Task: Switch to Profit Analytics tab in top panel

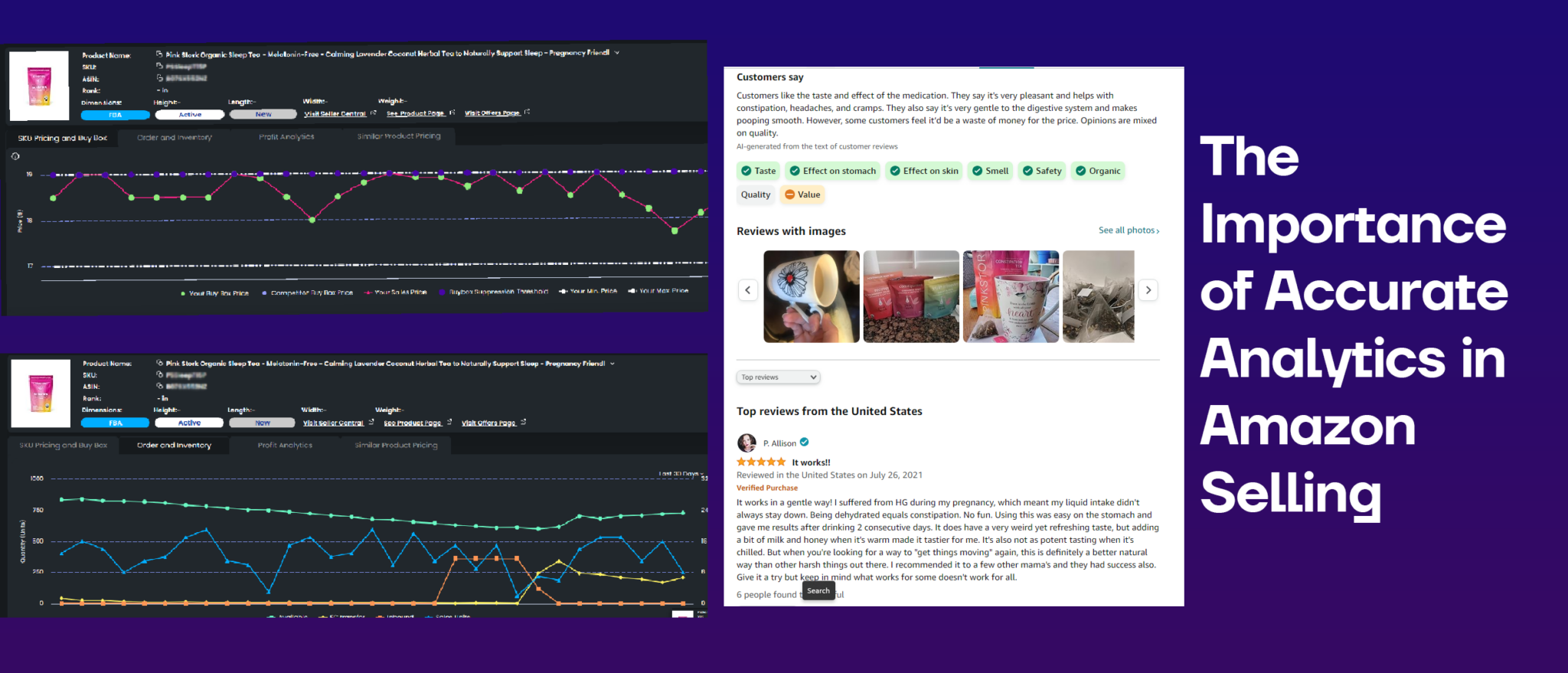Action: 286,137
